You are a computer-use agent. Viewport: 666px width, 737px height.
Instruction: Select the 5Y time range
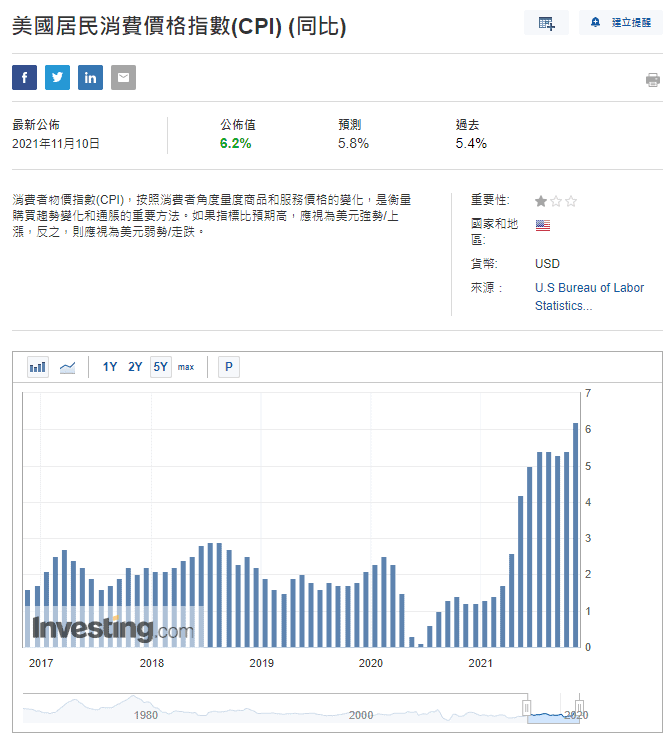(x=160, y=367)
